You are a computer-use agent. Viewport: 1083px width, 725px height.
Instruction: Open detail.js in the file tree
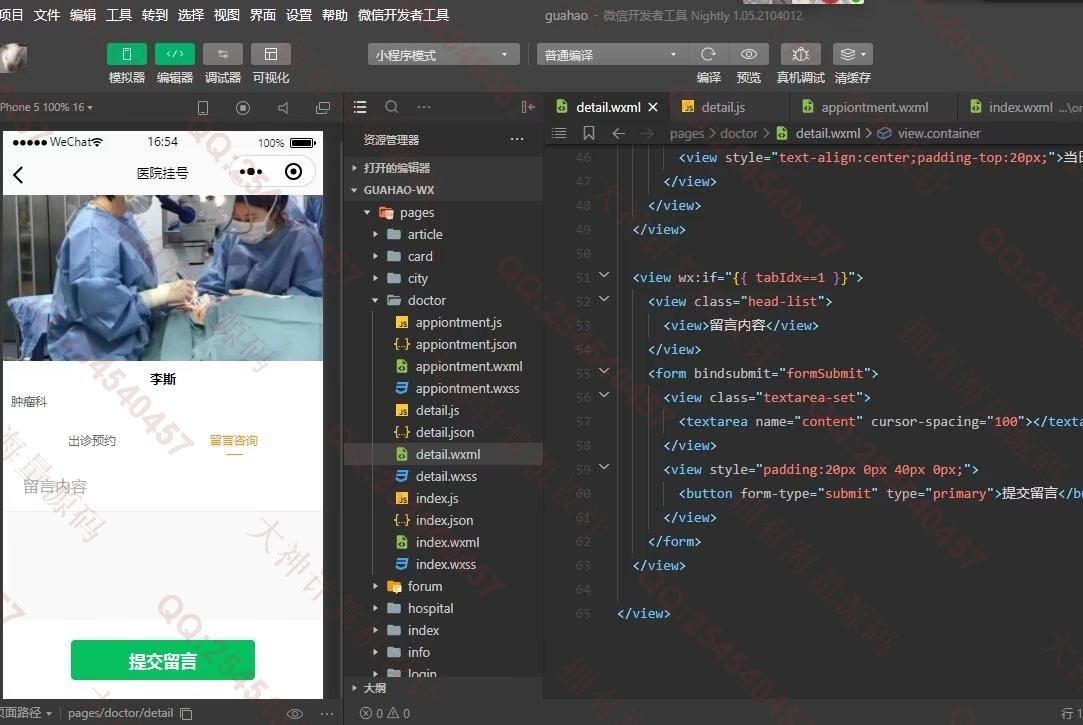pyautogui.click(x=442, y=410)
